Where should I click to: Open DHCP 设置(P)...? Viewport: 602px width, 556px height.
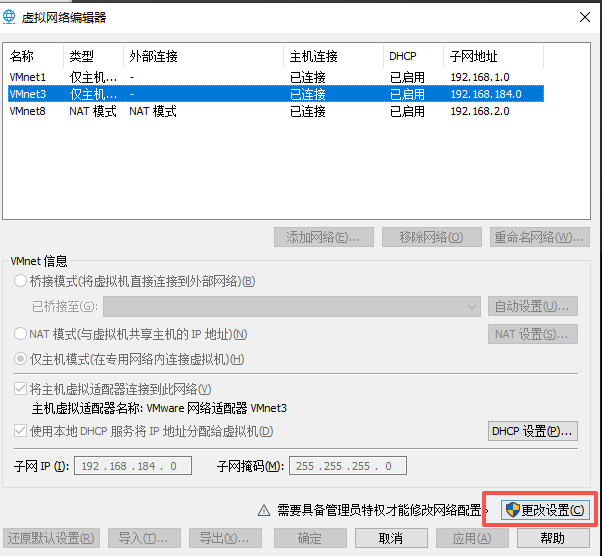coord(533,431)
